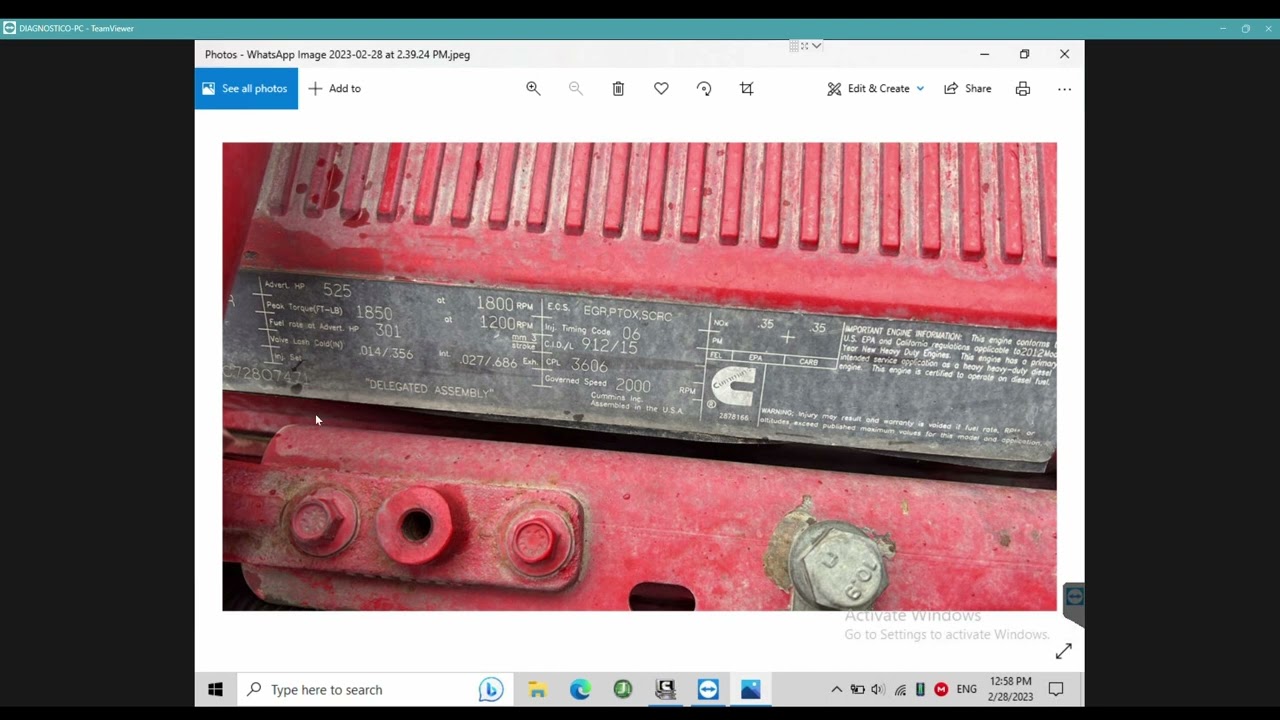
Task: Close the TeamViewer session window
Action: click(1268, 28)
